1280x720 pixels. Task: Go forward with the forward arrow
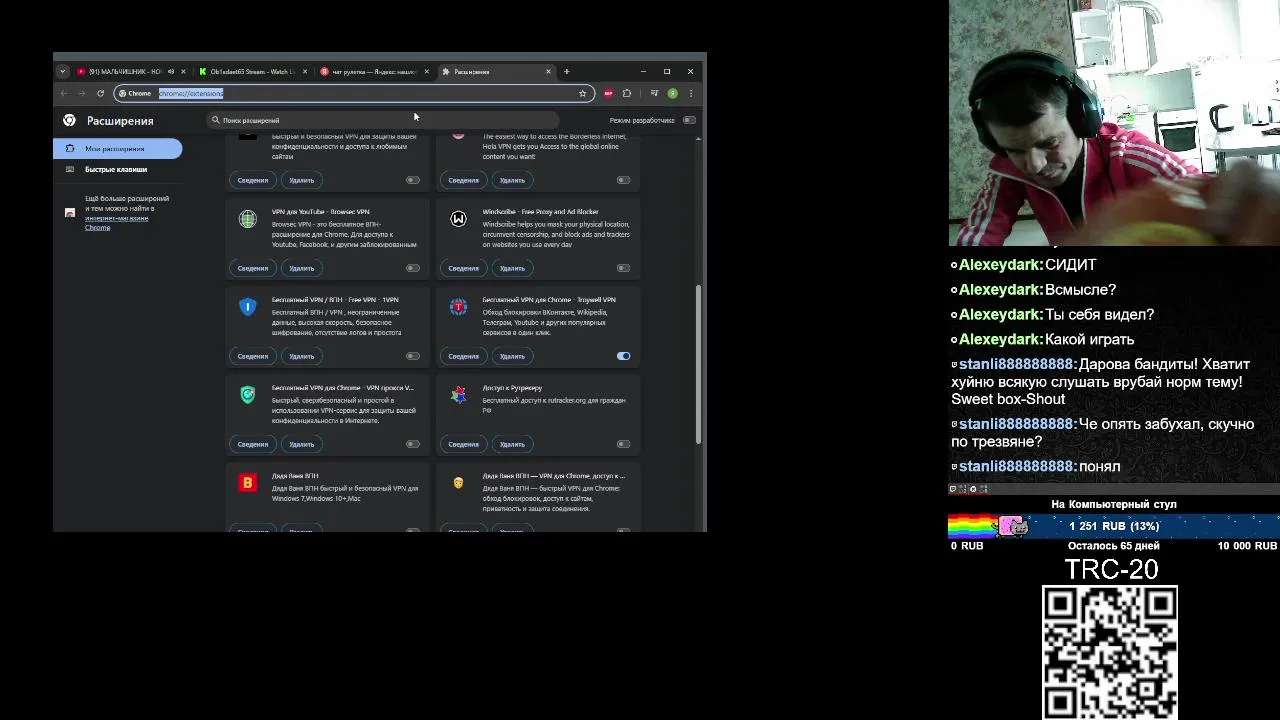82,93
